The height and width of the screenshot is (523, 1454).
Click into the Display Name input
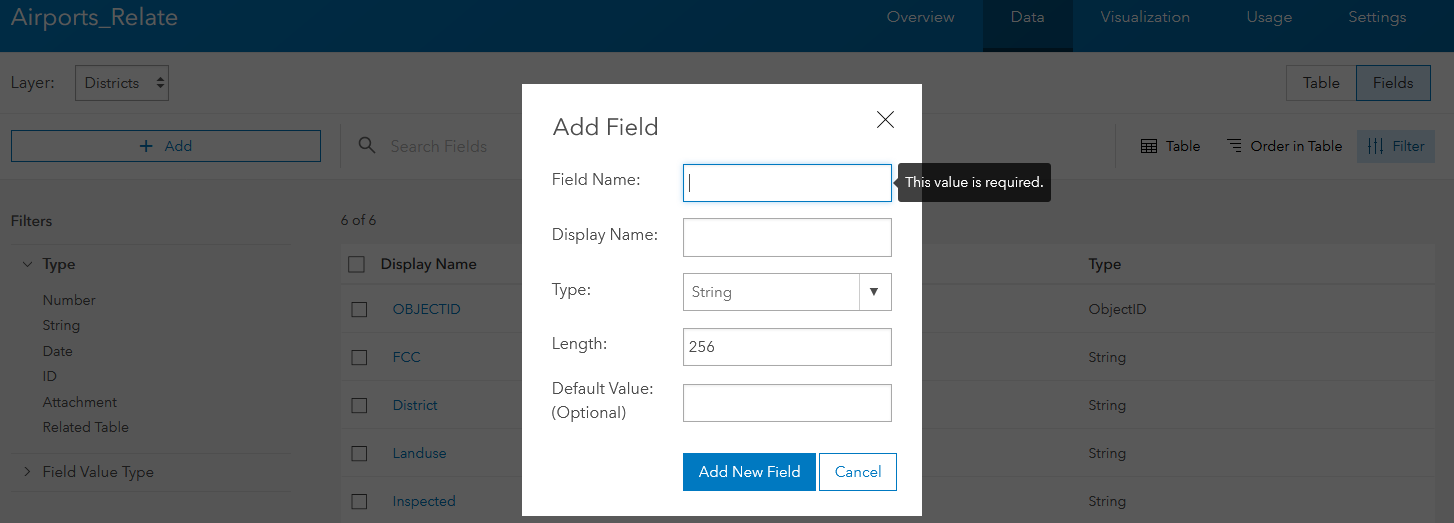(787, 237)
